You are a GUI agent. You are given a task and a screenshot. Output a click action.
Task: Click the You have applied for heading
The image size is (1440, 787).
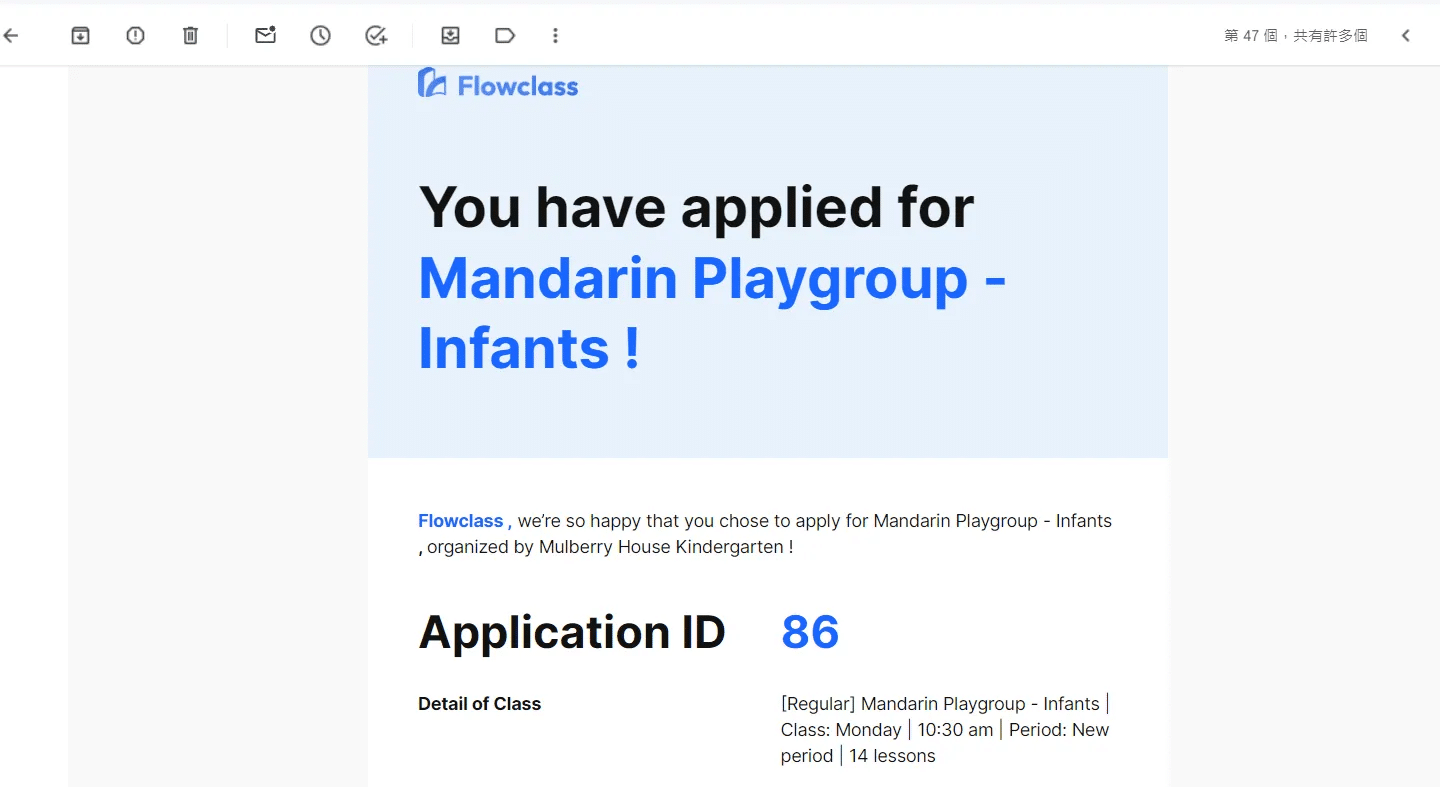point(696,207)
